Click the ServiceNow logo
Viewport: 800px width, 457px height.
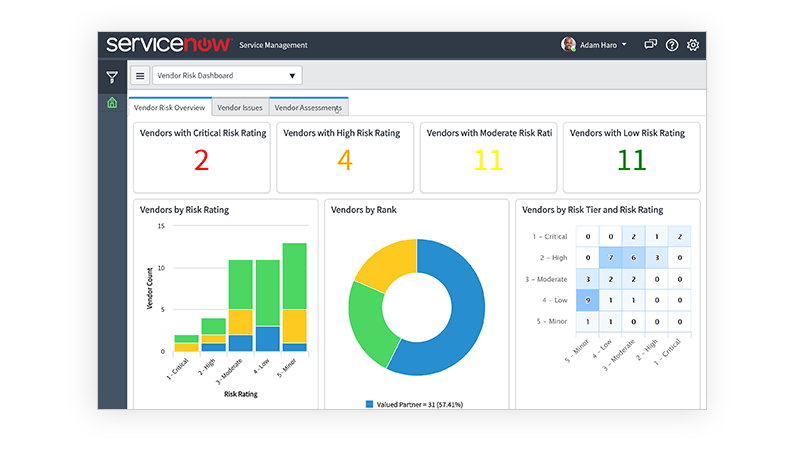(169, 45)
